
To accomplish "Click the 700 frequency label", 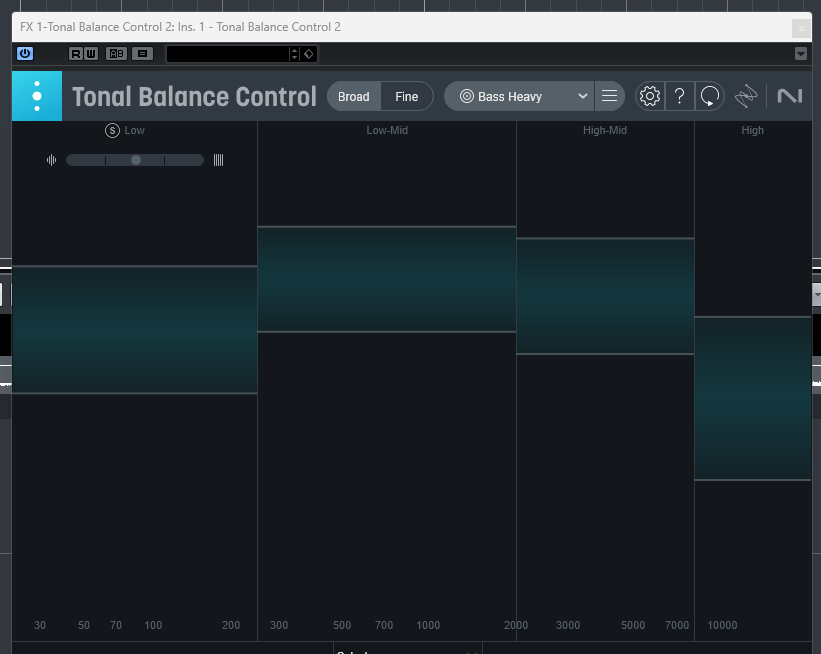I will pos(384,625).
